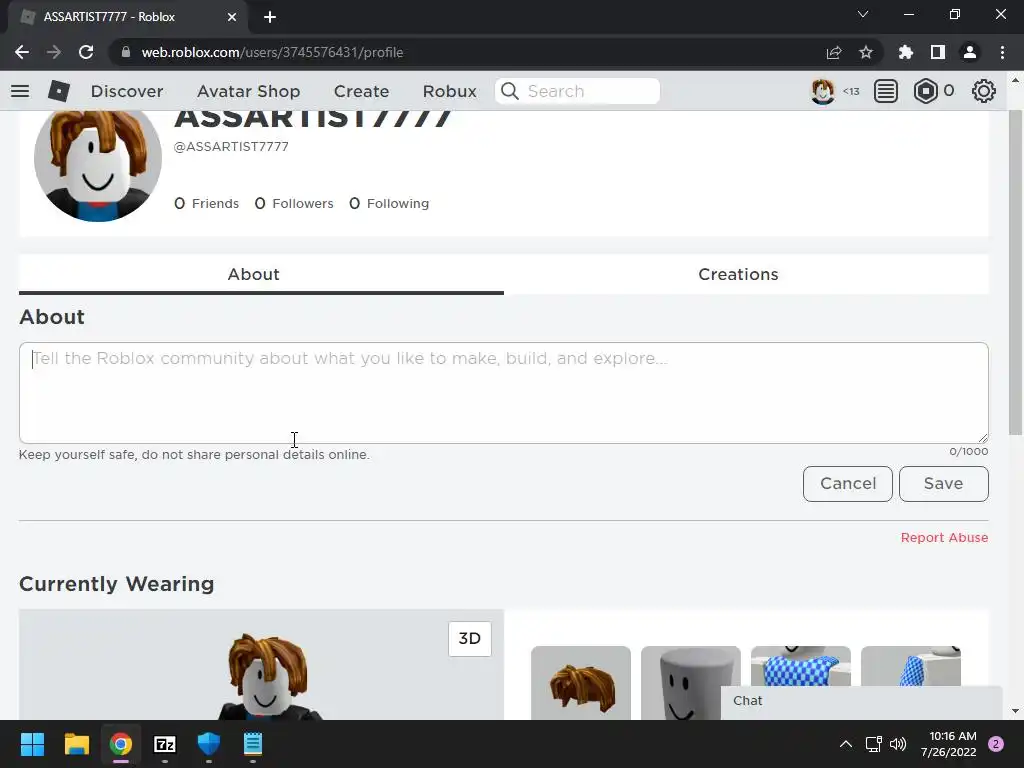This screenshot has height=768, width=1024.
Task: Click the profile avatar headshot image
Action: pyautogui.click(x=98, y=166)
